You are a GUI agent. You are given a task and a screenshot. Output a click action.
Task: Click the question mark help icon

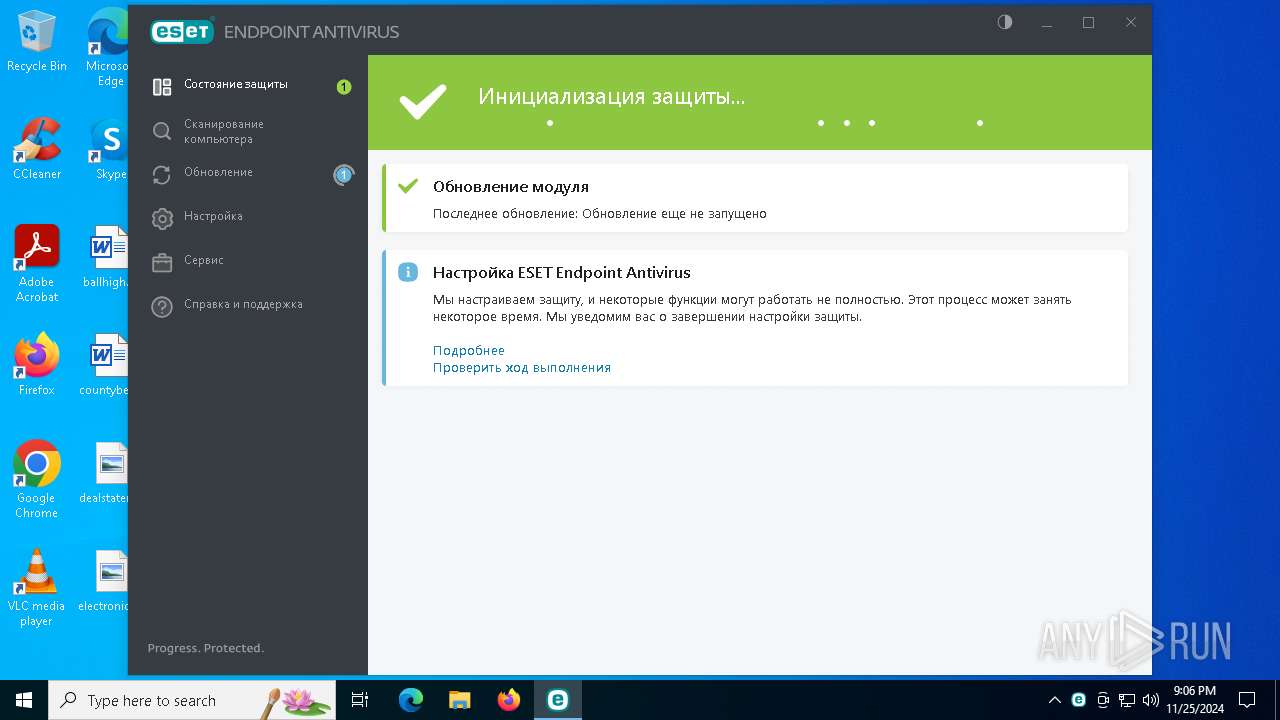pyautogui.click(x=162, y=307)
